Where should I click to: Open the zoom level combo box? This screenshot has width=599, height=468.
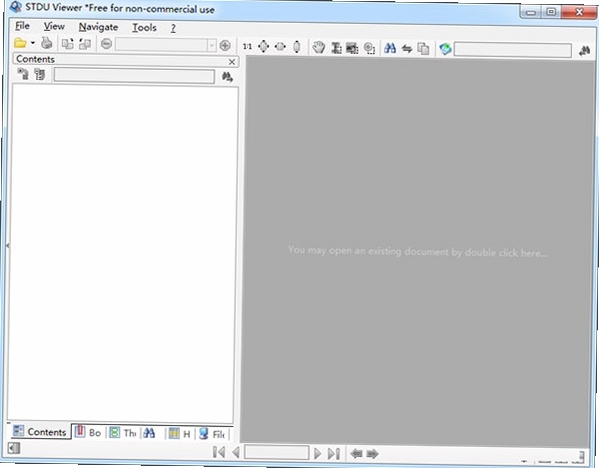point(166,45)
